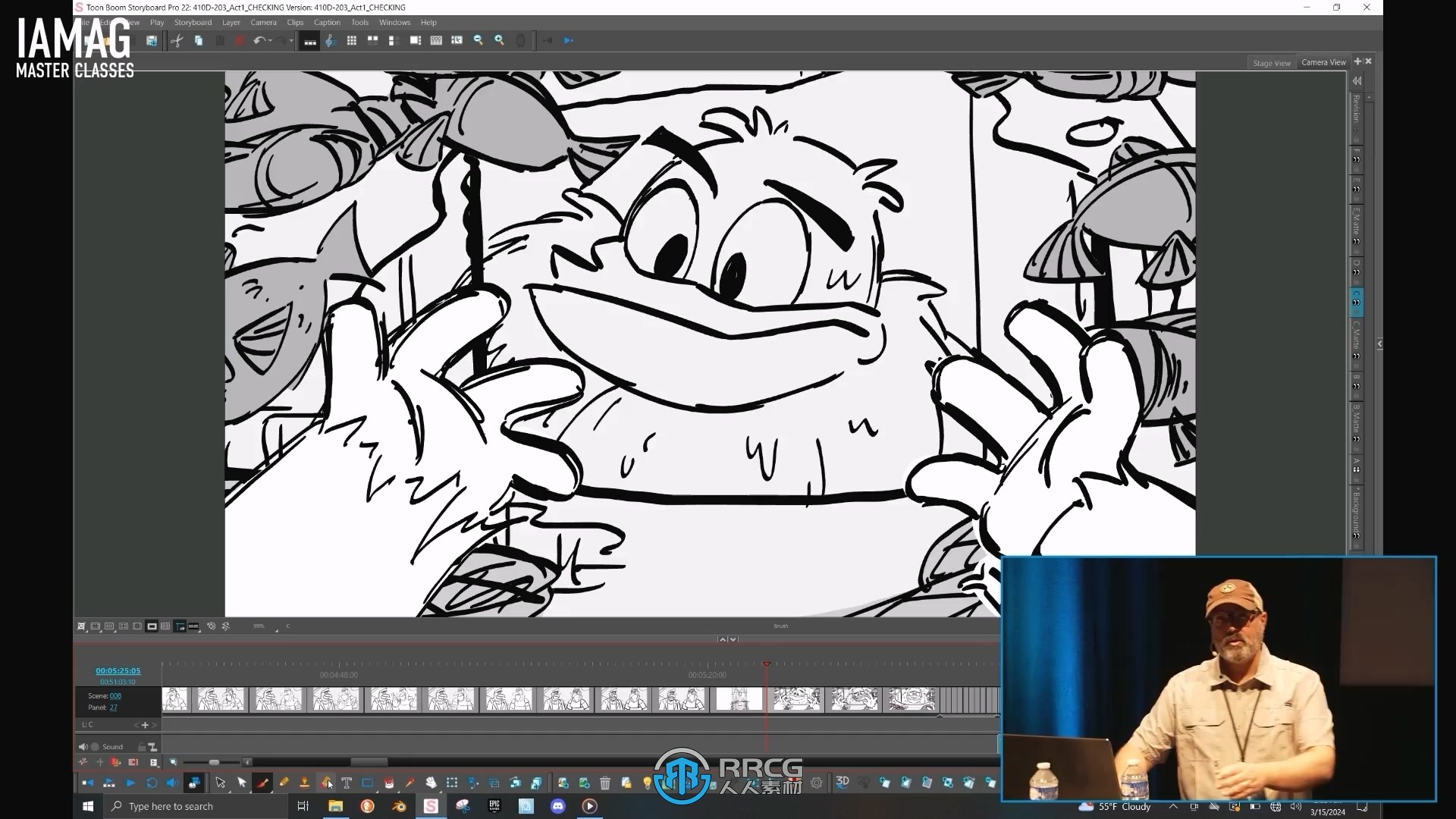Enable the 3D icon
The height and width of the screenshot is (819, 1456).
point(843,782)
